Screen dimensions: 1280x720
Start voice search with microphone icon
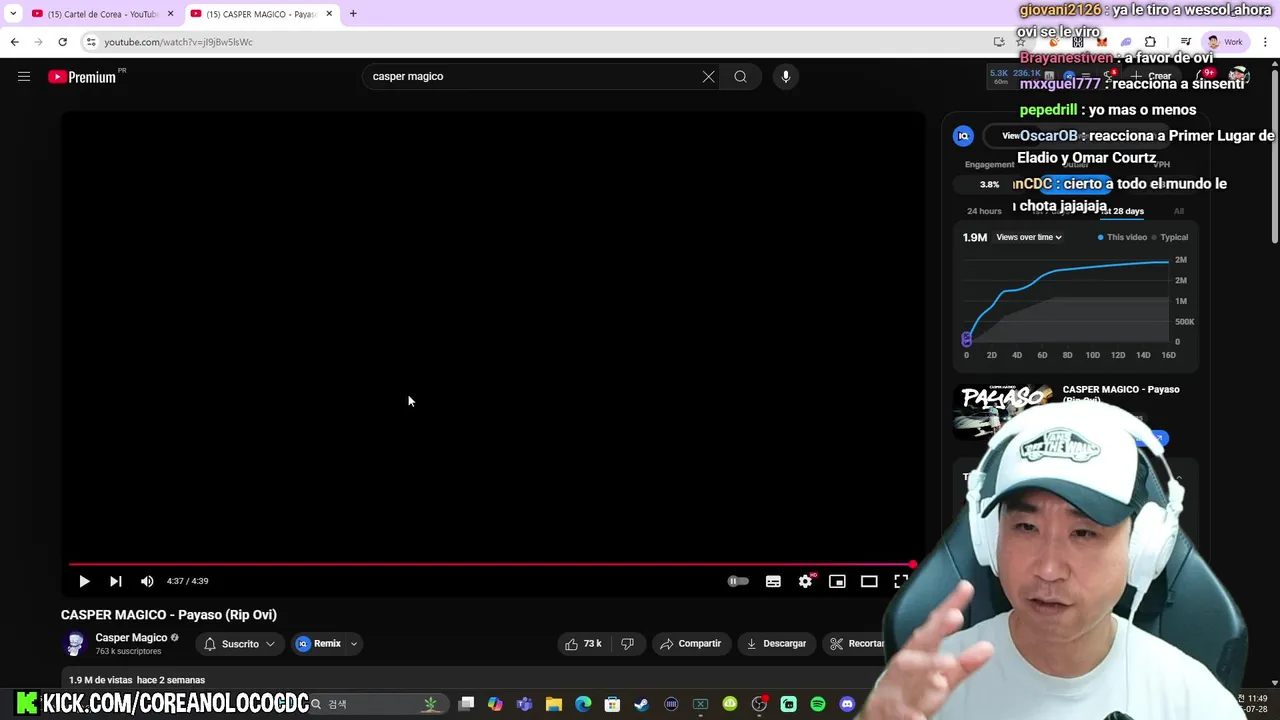click(x=786, y=77)
